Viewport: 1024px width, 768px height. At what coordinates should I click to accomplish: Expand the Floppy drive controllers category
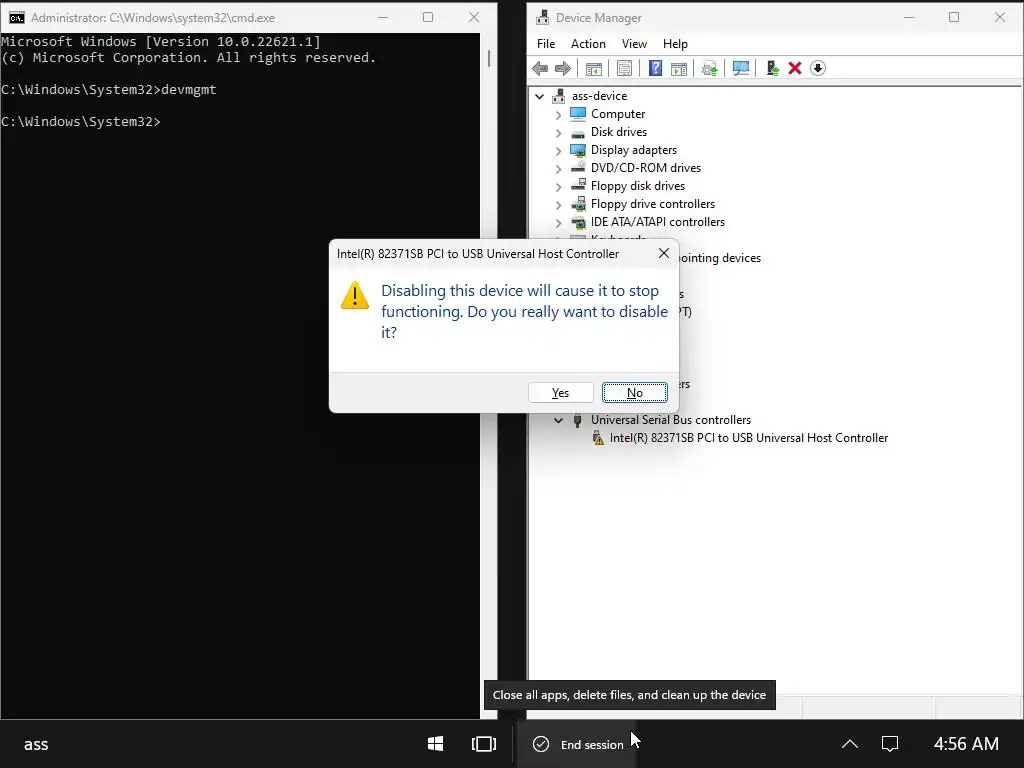pyautogui.click(x=558, y=205)
